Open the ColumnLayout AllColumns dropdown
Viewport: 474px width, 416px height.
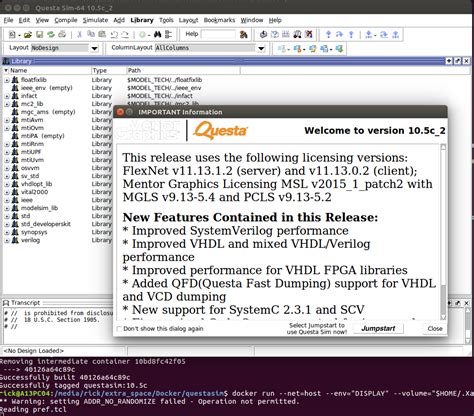[x=261, y=49]
